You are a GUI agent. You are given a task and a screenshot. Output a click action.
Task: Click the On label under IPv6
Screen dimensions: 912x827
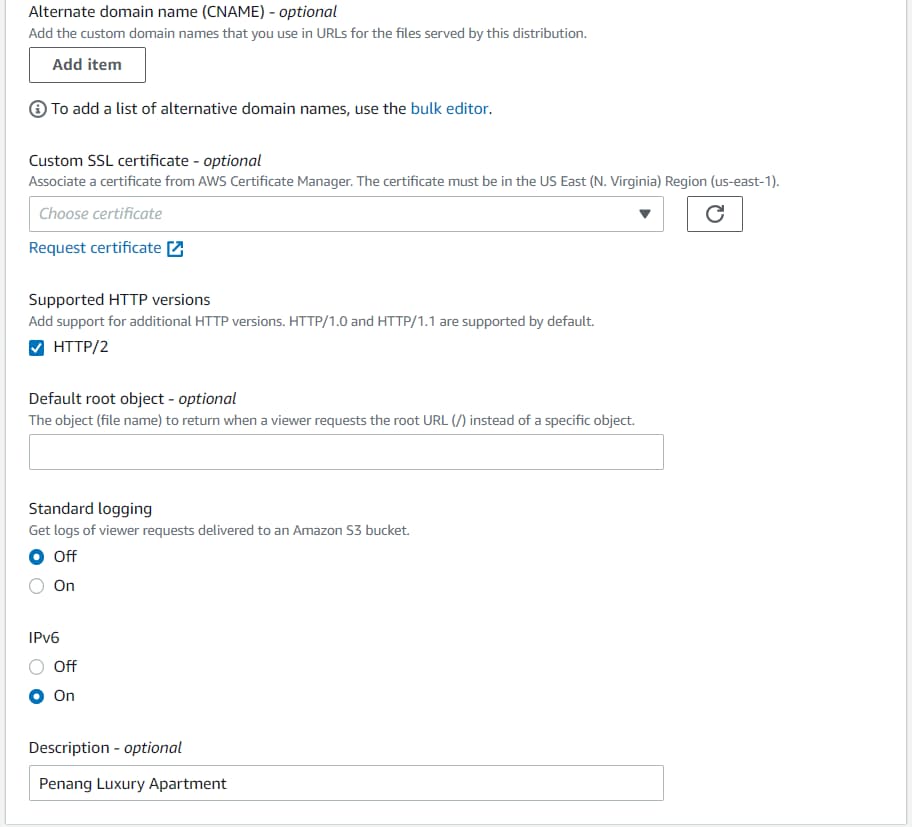pos(64,696)
